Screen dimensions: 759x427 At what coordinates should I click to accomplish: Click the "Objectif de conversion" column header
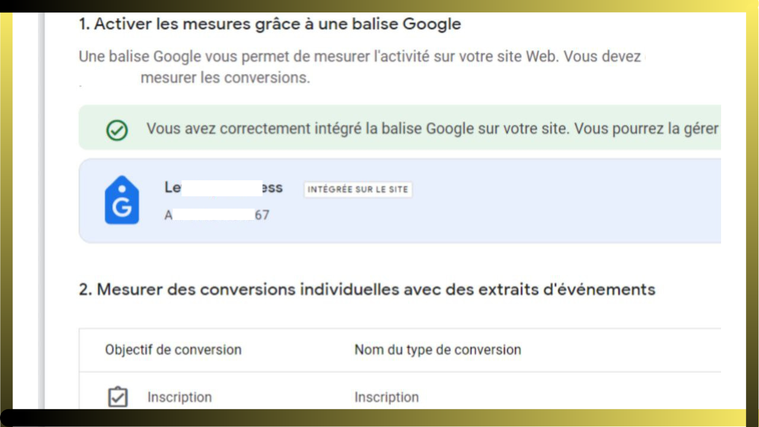173,350
